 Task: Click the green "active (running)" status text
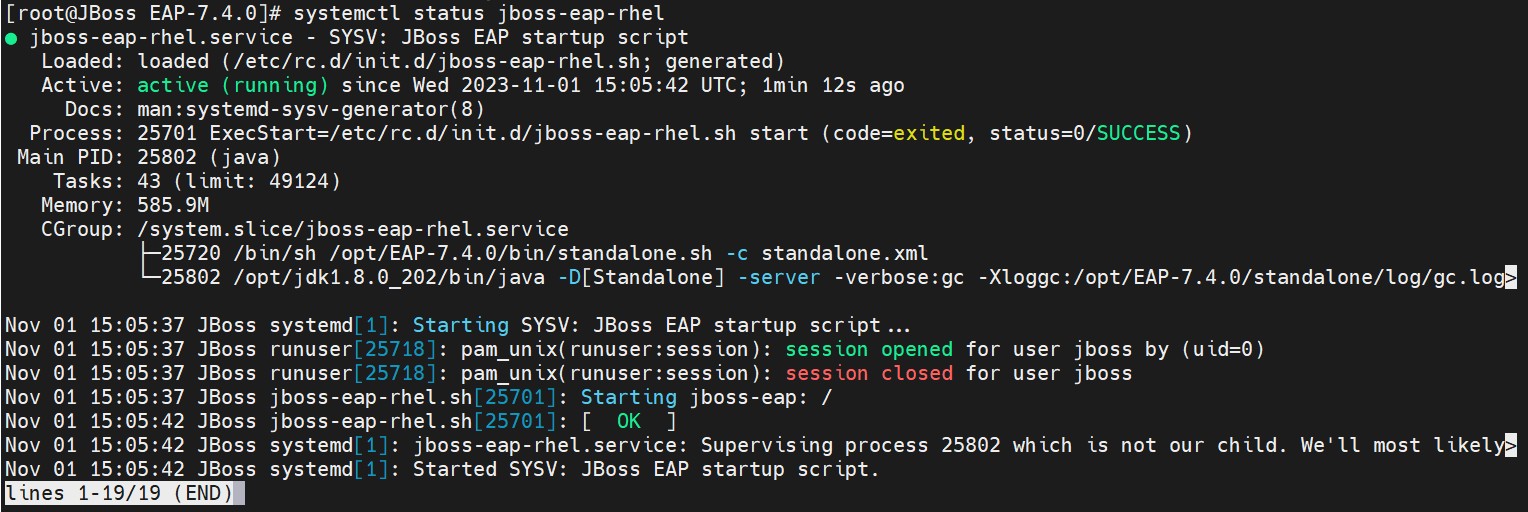pyautogui.click(x=233, y=86)
